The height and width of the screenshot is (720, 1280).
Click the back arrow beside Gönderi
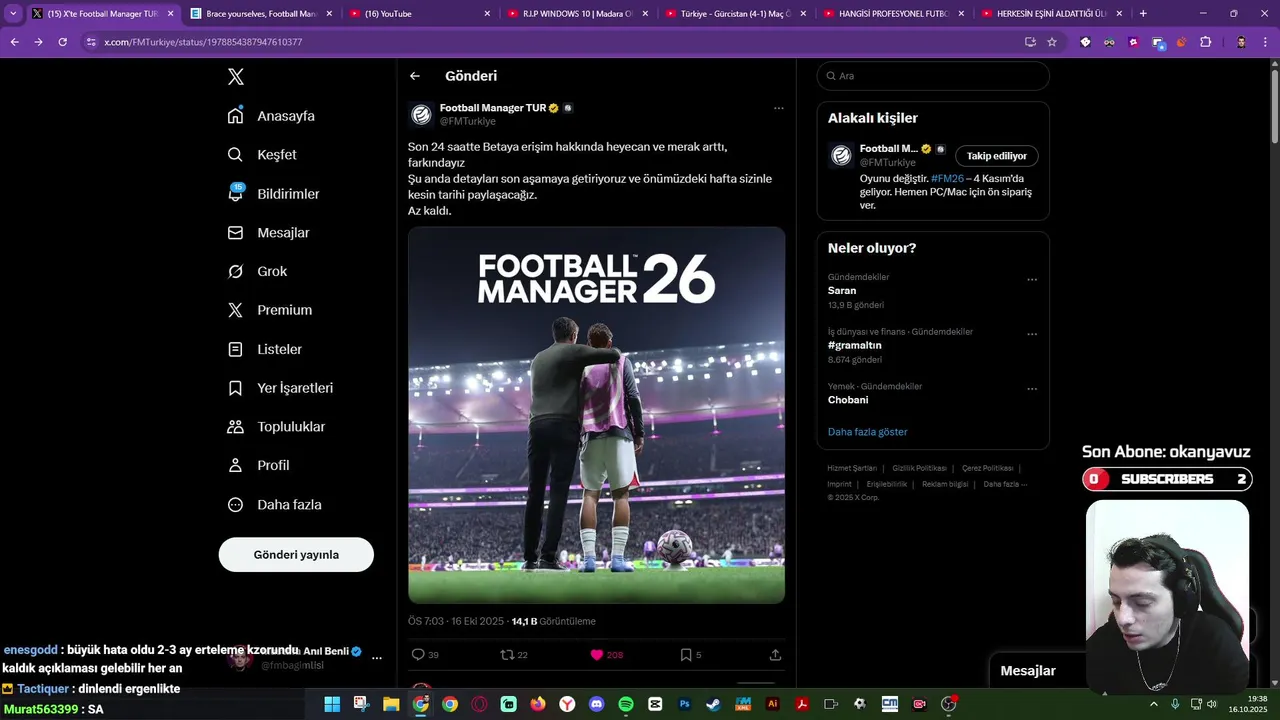pos(415,76)
